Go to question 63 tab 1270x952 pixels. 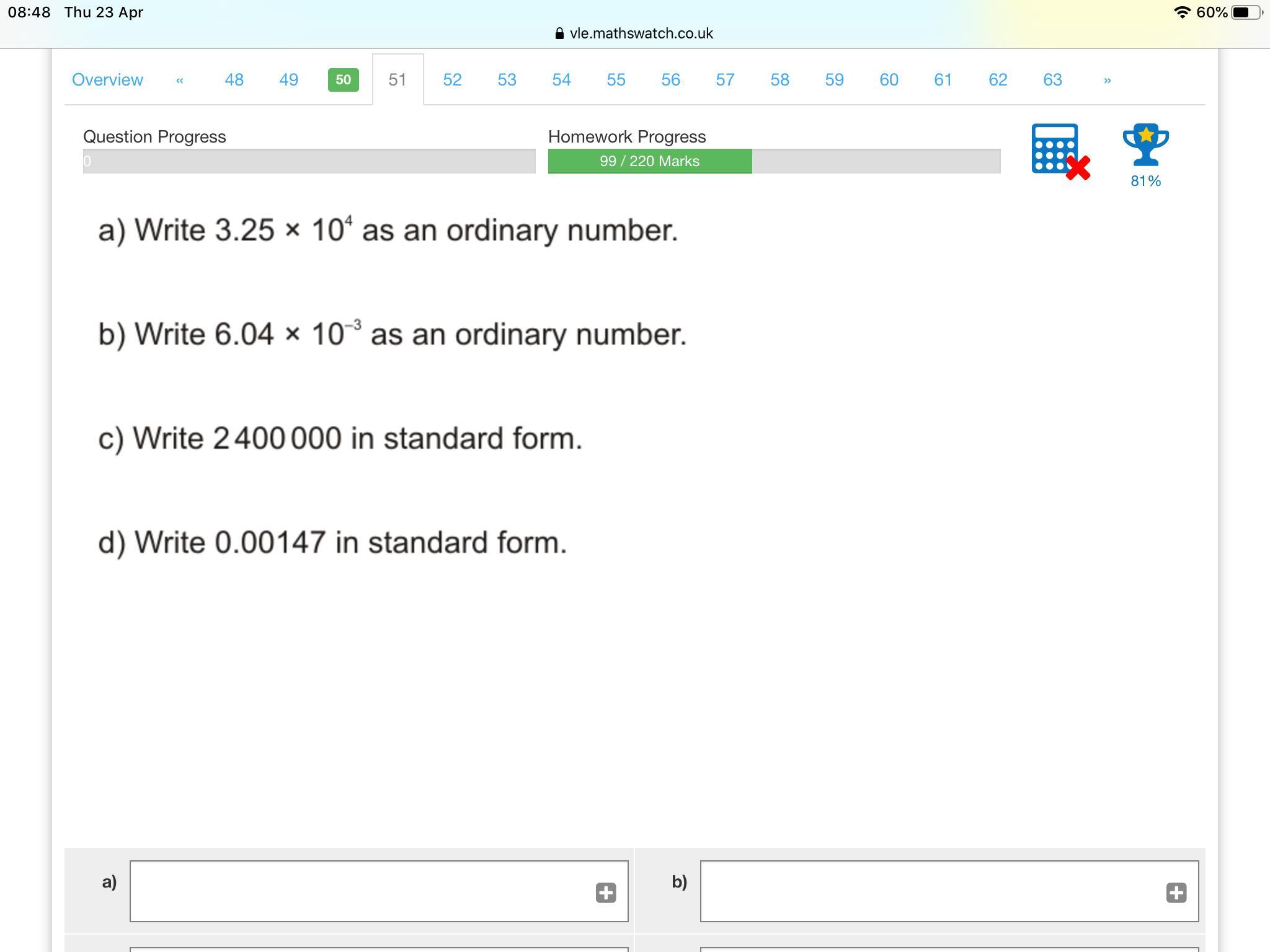pyautogui.click(x=1052, y=80)
